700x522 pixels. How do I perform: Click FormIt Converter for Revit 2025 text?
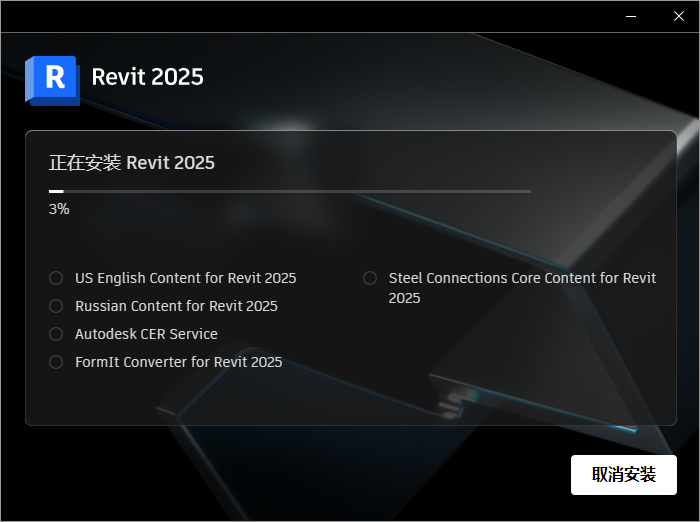(x=179, y=362)
